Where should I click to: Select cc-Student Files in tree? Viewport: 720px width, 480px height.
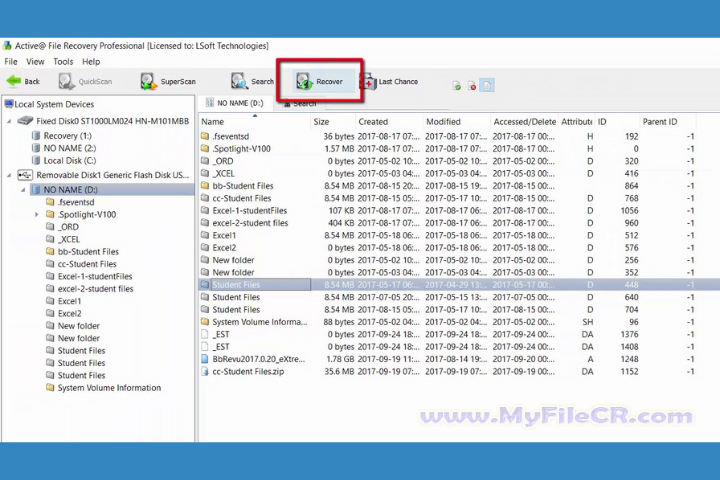(x=81, y=264)
